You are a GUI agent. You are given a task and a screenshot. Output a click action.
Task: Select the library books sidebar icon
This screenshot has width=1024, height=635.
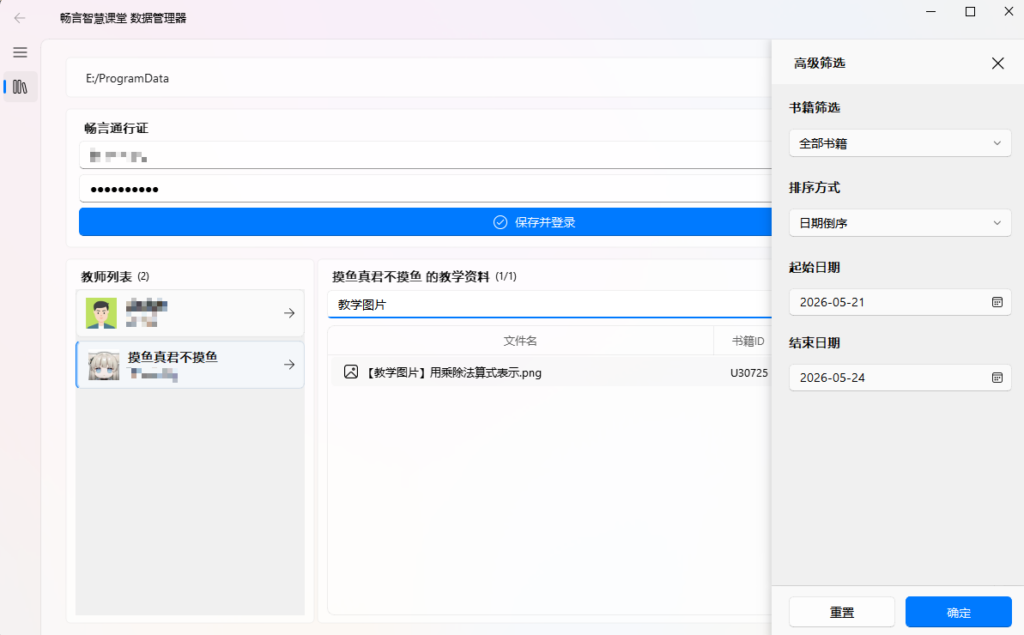tap(20, 87)
